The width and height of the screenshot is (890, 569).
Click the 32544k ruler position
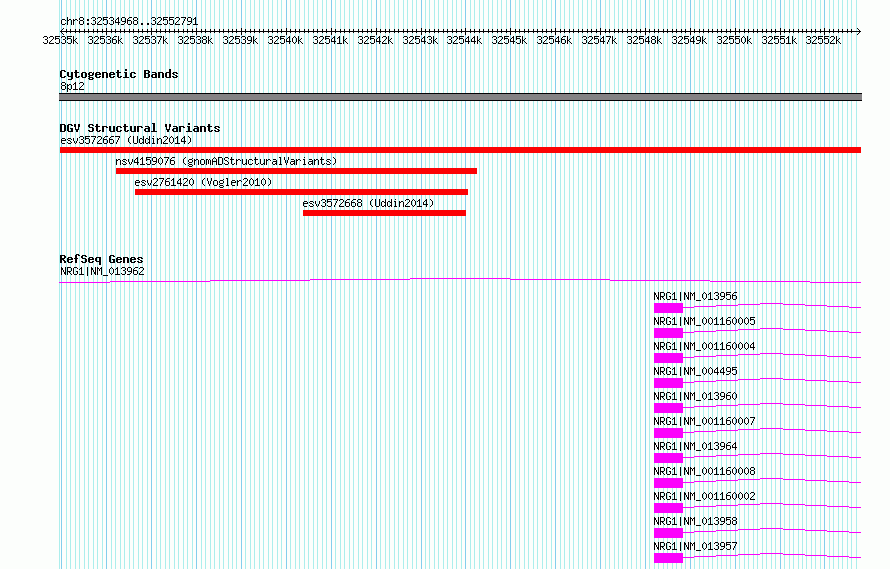(464, 40)
